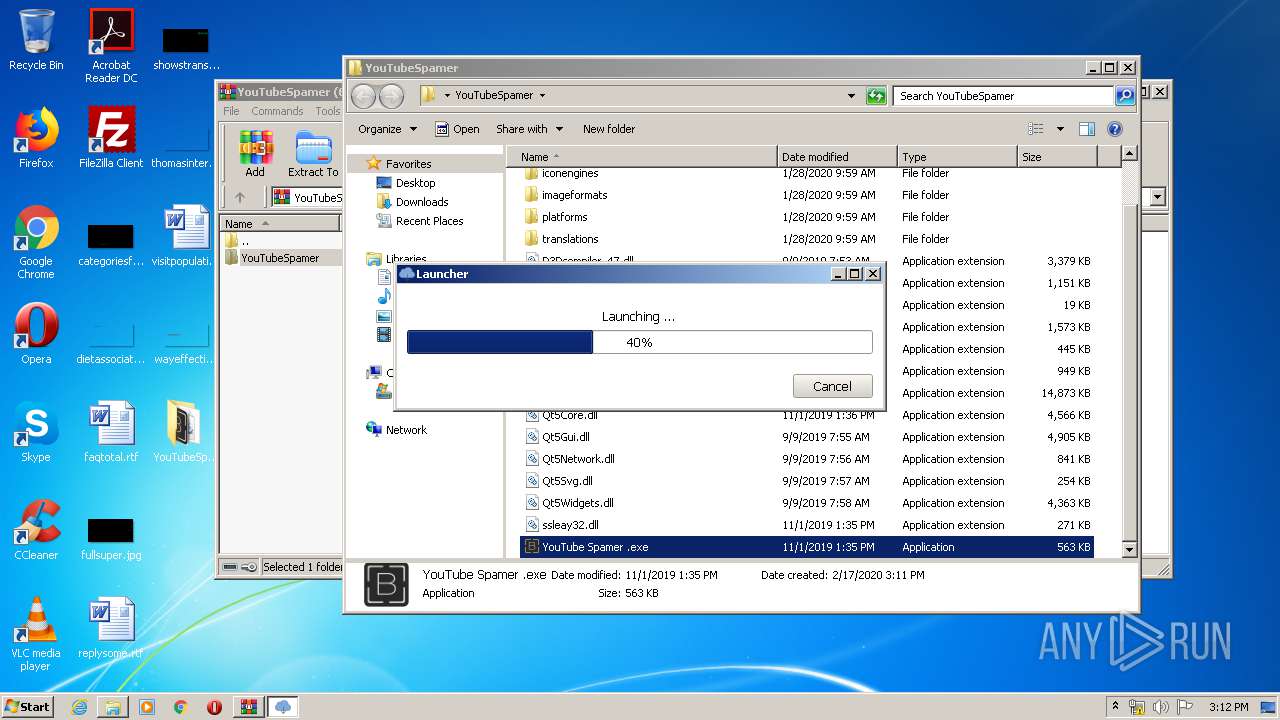The height and width of the screenshot is (720, 1280).
Task: Select YouTubeSpamer folder in WinRAR list
Action: 280,258
